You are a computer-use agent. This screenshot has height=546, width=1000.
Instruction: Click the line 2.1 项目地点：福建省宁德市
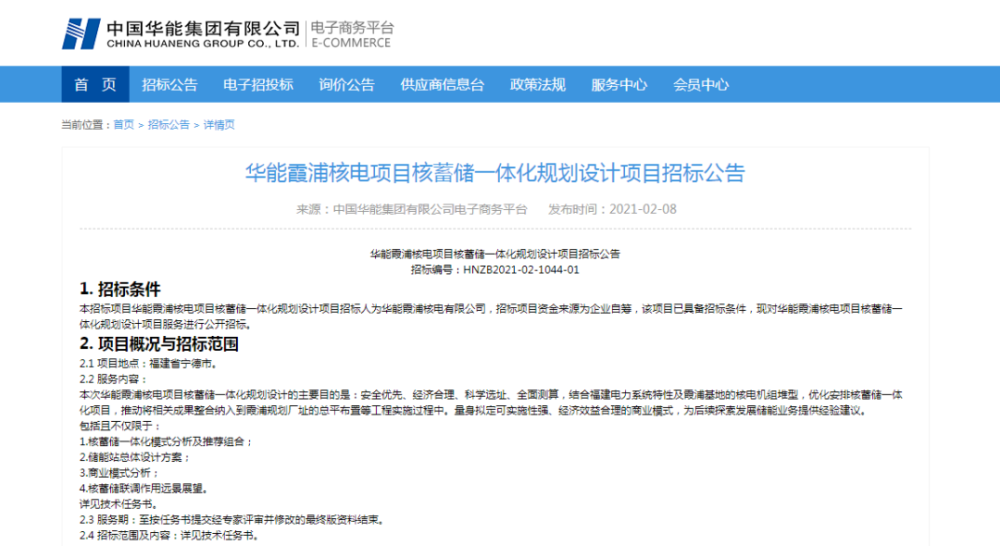click(x=149, y=364)
